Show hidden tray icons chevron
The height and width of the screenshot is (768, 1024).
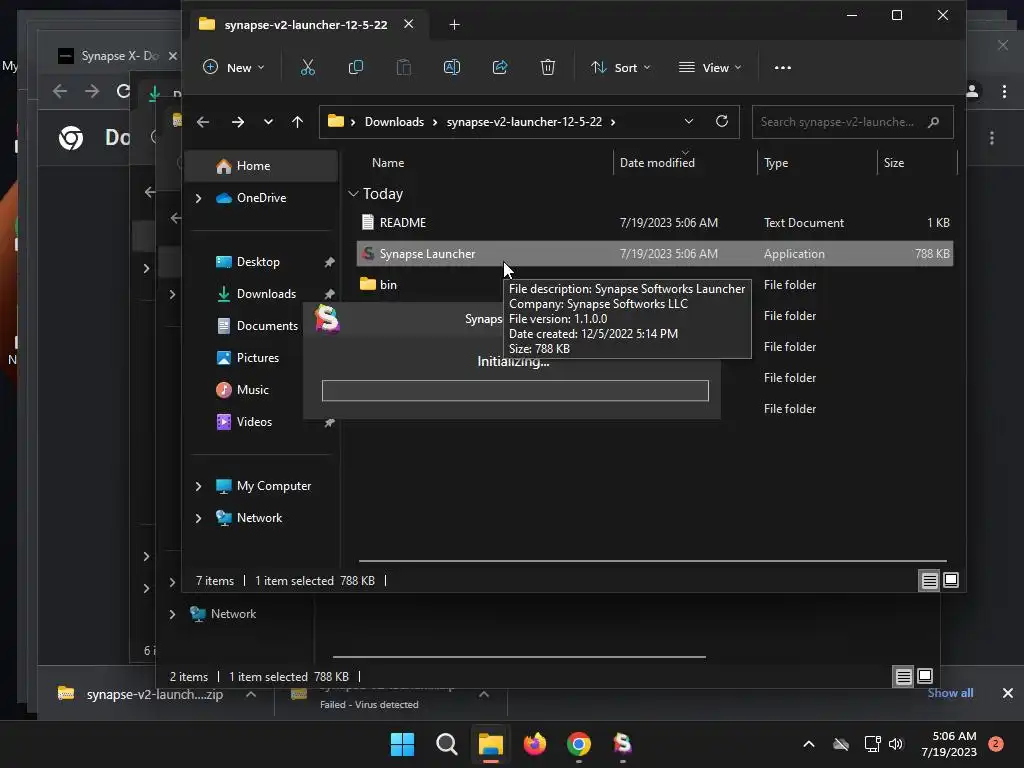808,744
